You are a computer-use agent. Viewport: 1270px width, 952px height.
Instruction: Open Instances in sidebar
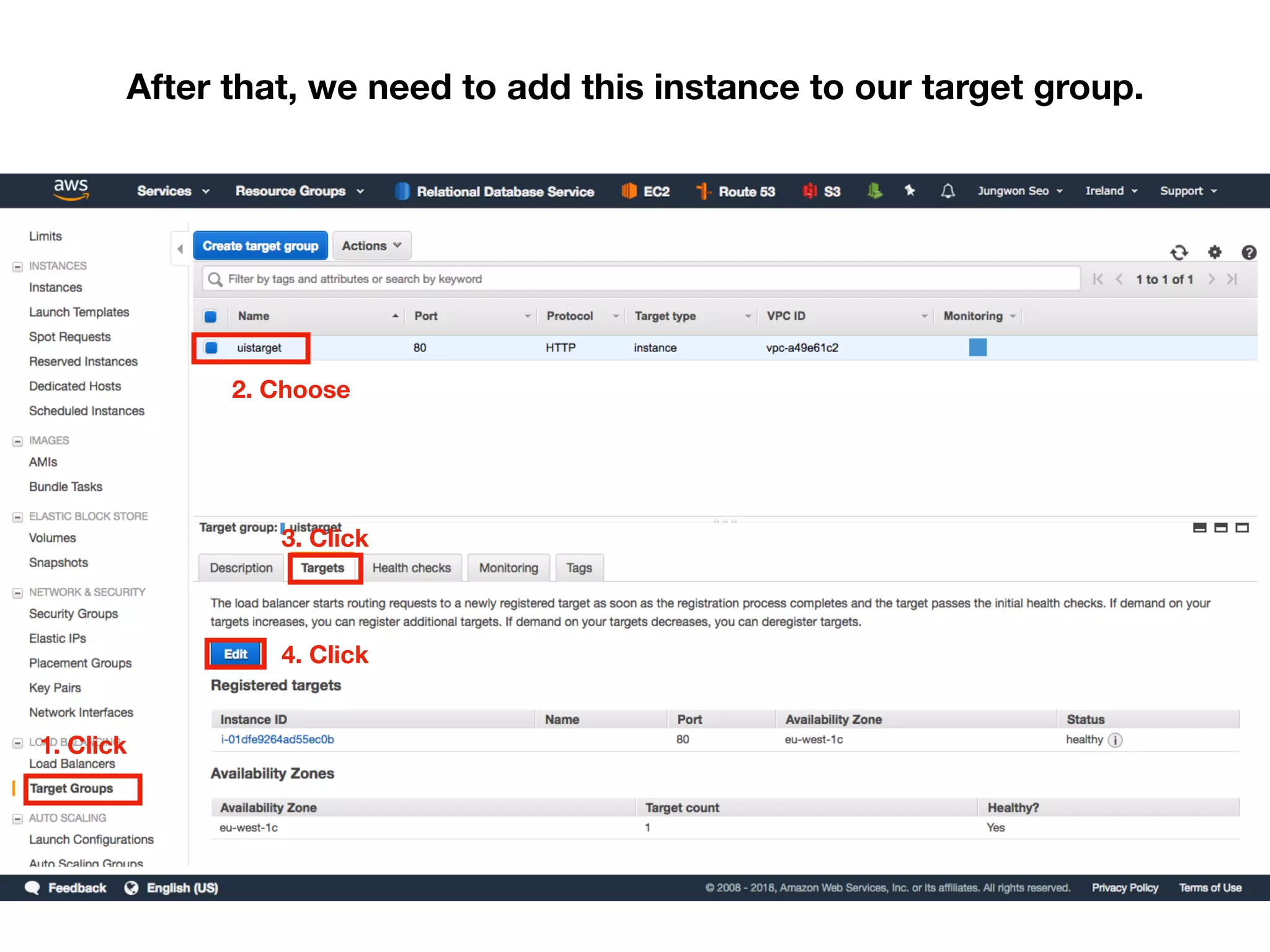pyautogui.click(x=55, y=288)
